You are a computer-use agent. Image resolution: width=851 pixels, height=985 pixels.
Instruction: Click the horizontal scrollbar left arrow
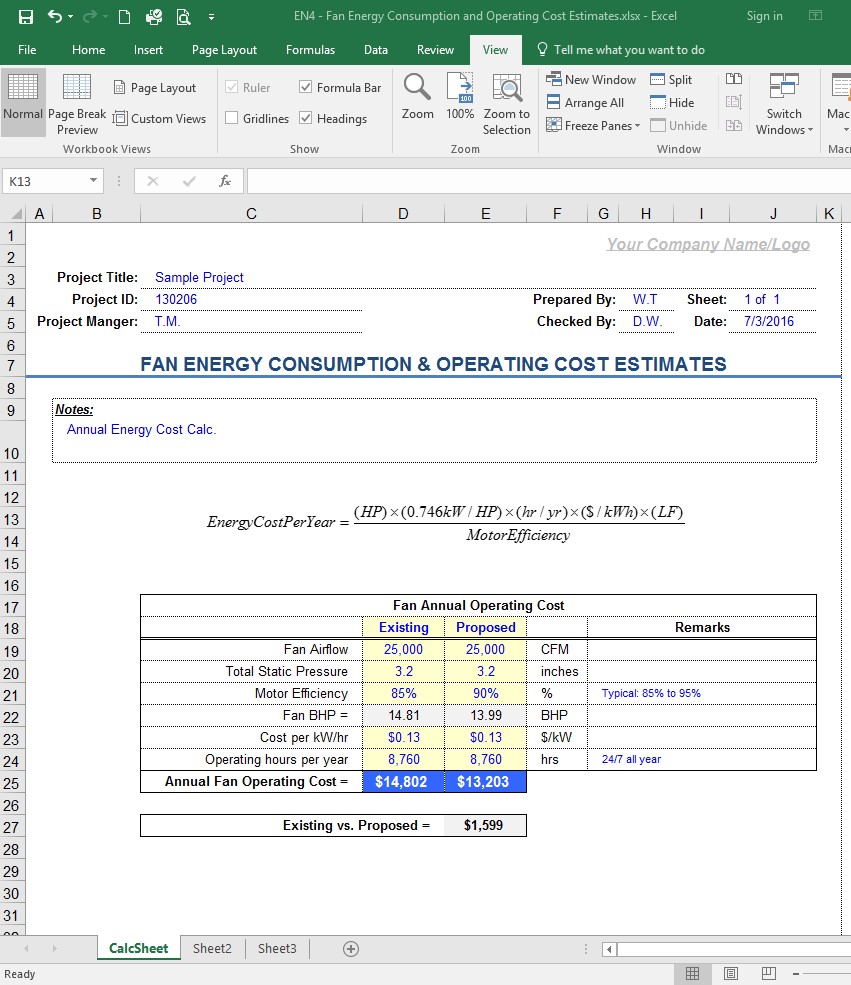pos(609,949)
